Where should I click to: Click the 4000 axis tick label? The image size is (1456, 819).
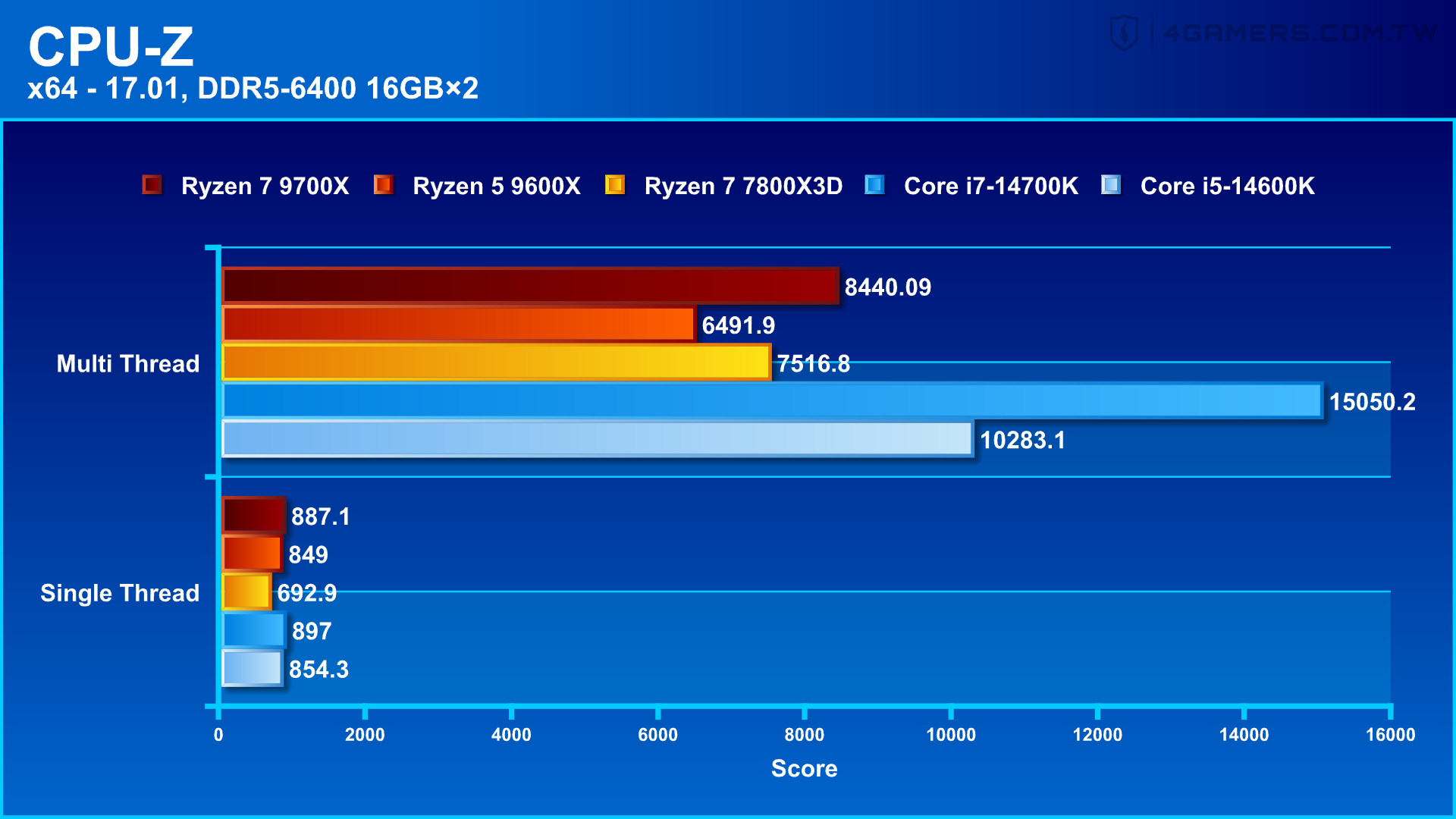tap(511, 735)
